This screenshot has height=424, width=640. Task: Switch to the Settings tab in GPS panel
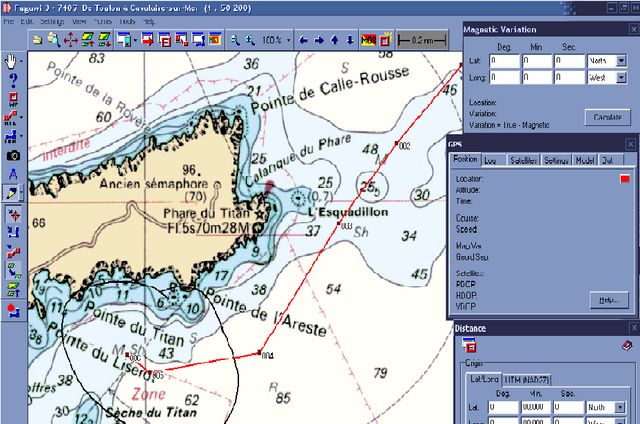(556, 160)
